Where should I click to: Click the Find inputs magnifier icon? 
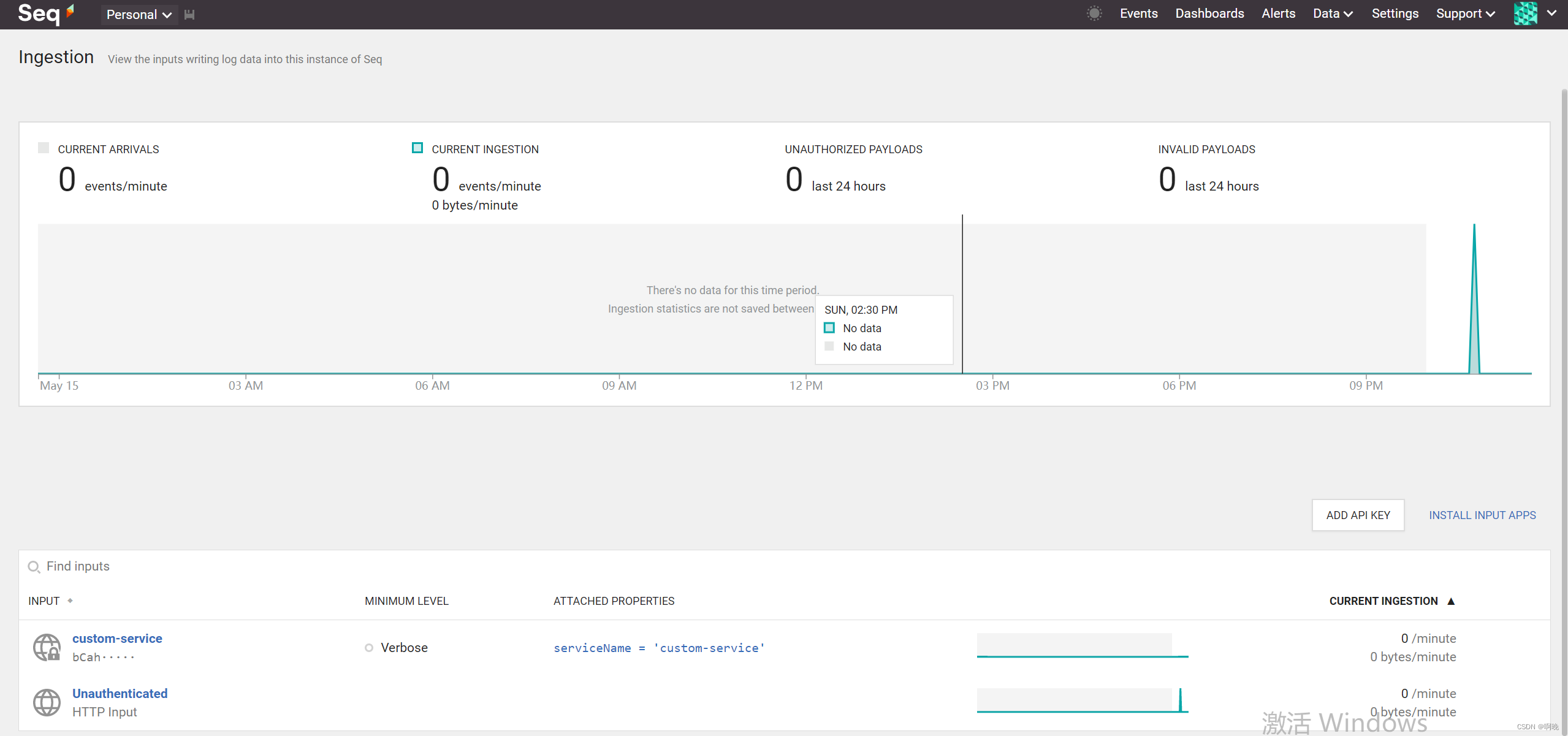(x=34, y=567)
